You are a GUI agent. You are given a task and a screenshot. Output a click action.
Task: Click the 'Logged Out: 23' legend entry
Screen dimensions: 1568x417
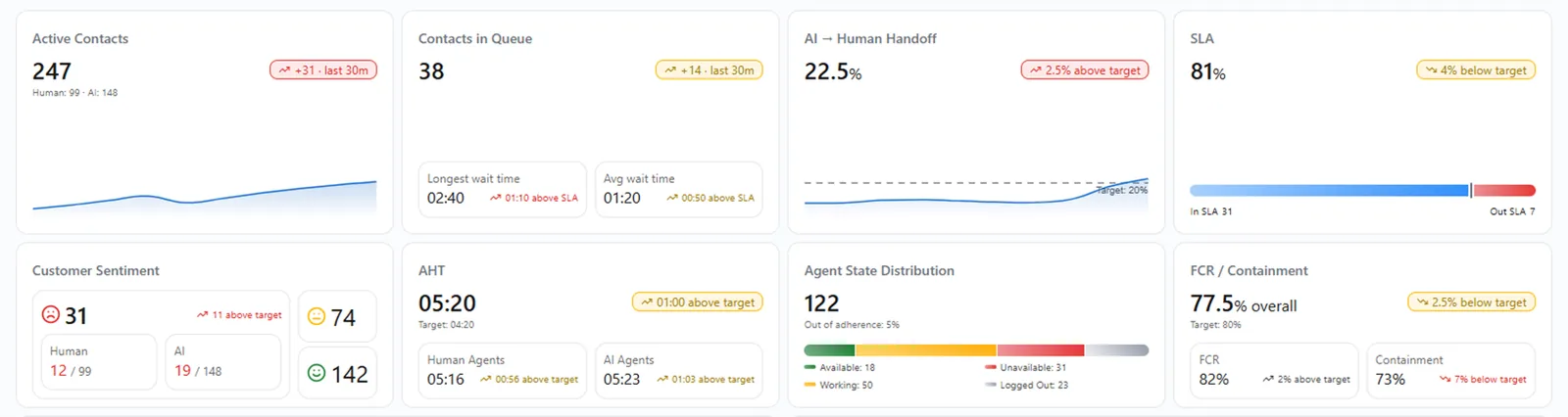[1027, 386]
